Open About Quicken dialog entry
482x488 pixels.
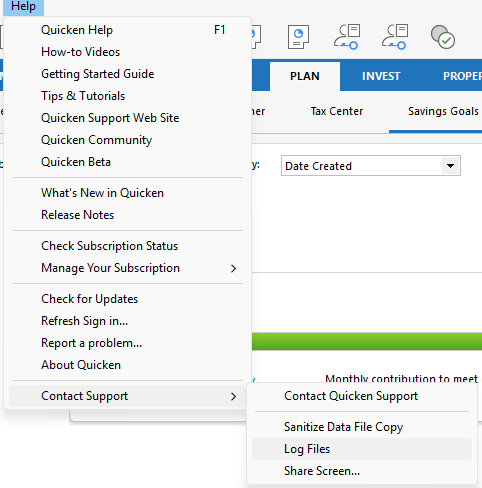127,365
